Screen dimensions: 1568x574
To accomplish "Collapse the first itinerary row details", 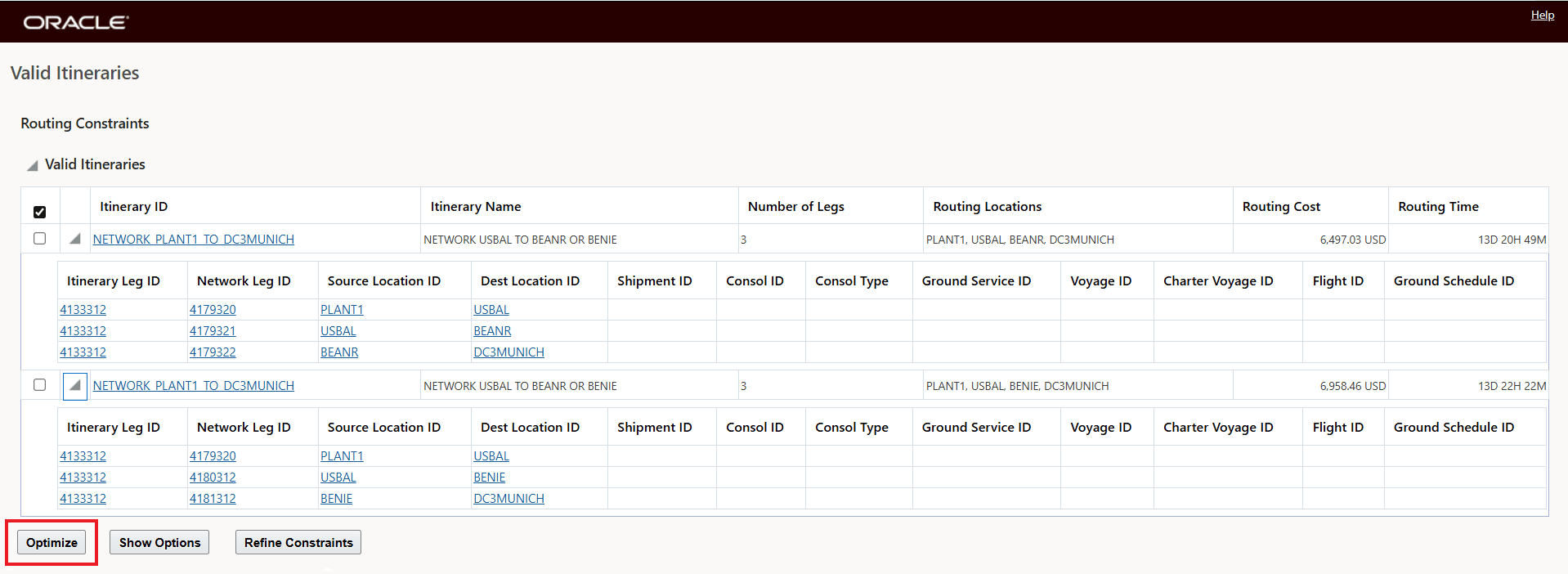I will click(75, 239).
